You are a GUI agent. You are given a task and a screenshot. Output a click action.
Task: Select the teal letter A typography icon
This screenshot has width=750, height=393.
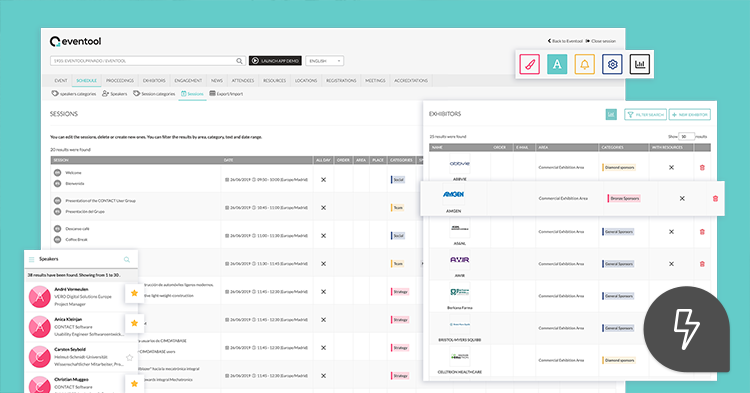(x=557, y=64)
